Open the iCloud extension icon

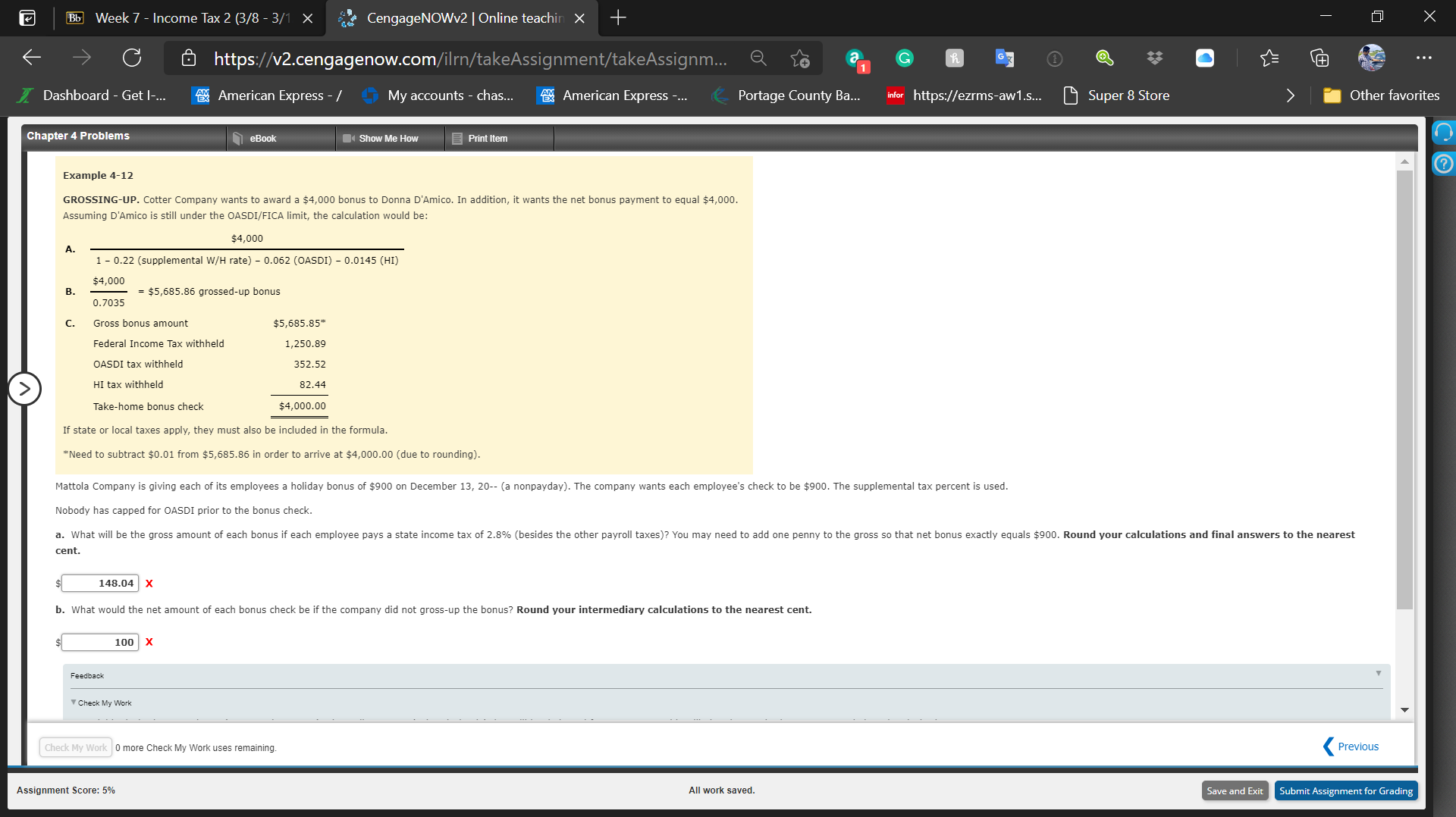[x=1206, y=58]
